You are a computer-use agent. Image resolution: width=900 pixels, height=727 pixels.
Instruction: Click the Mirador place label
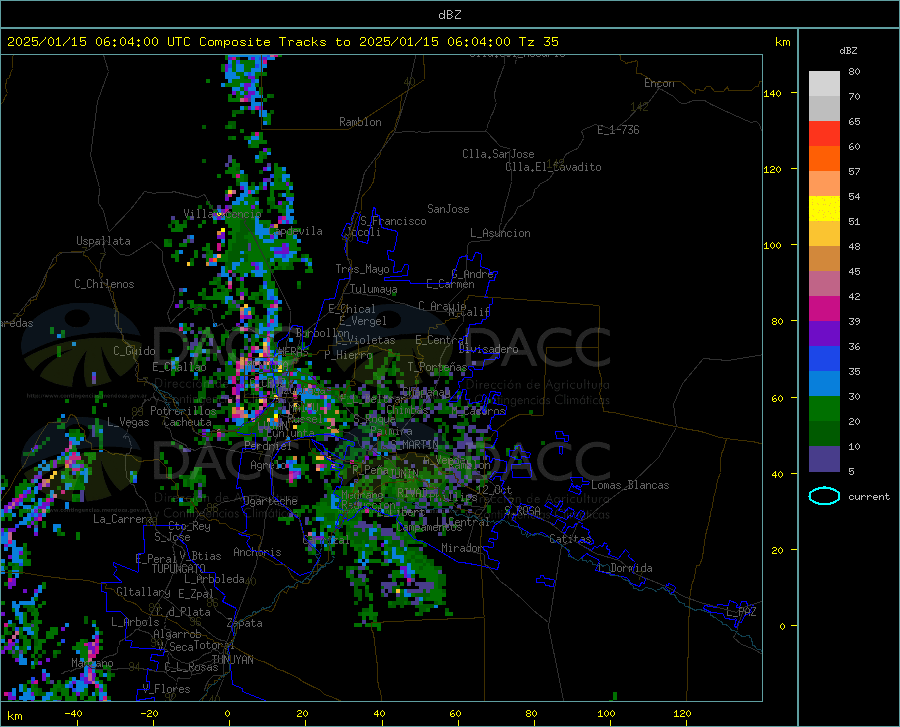(461, 548)
